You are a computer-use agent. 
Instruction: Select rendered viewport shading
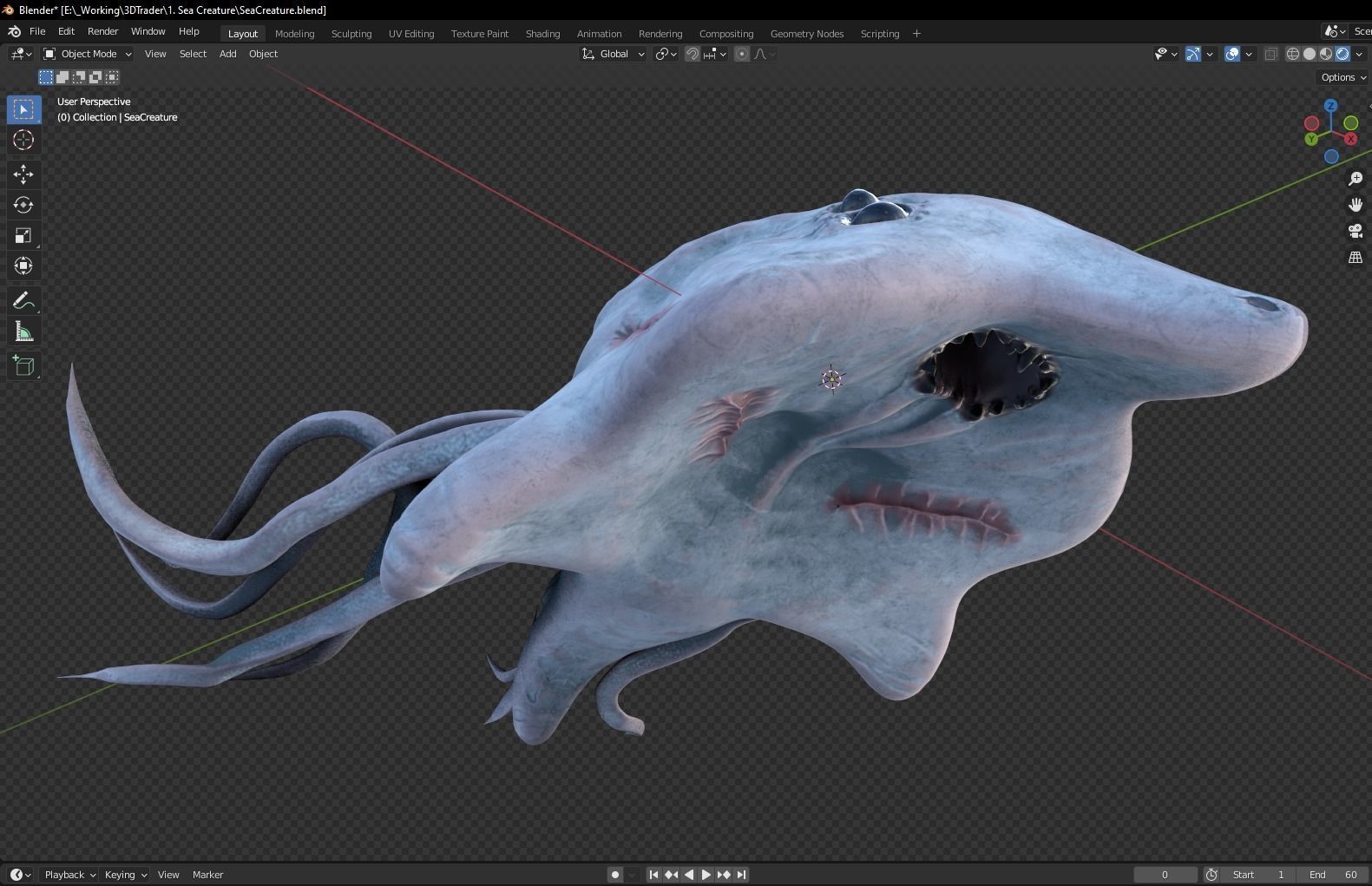[1342, 54]
